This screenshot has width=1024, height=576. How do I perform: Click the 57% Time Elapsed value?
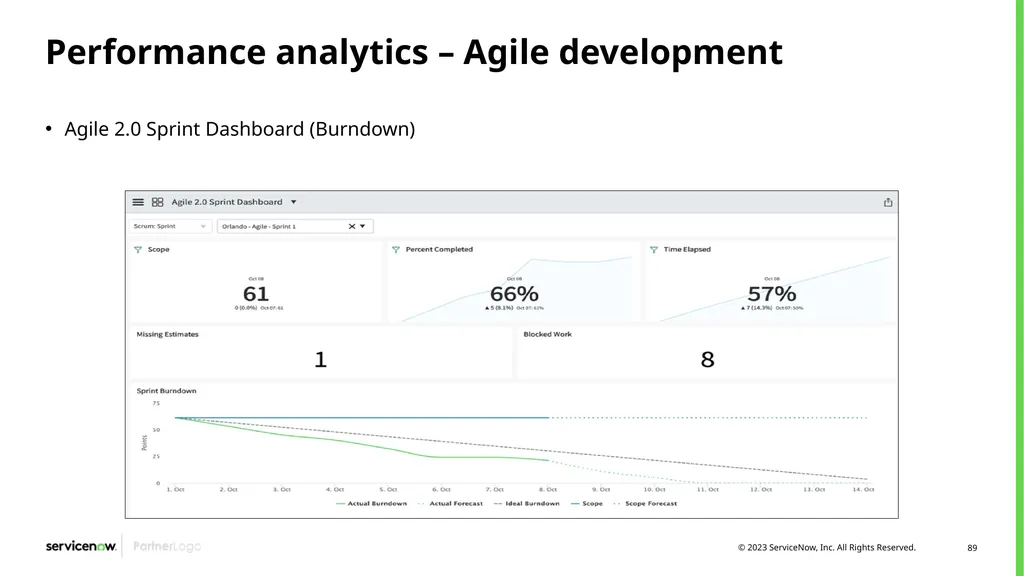point(772,294)
